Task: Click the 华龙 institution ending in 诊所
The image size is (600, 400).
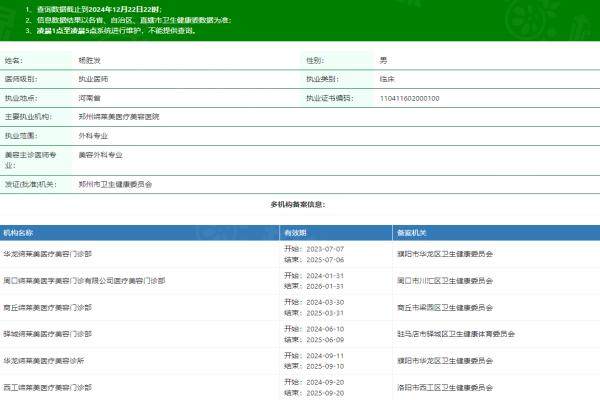Action: (44, 361)
